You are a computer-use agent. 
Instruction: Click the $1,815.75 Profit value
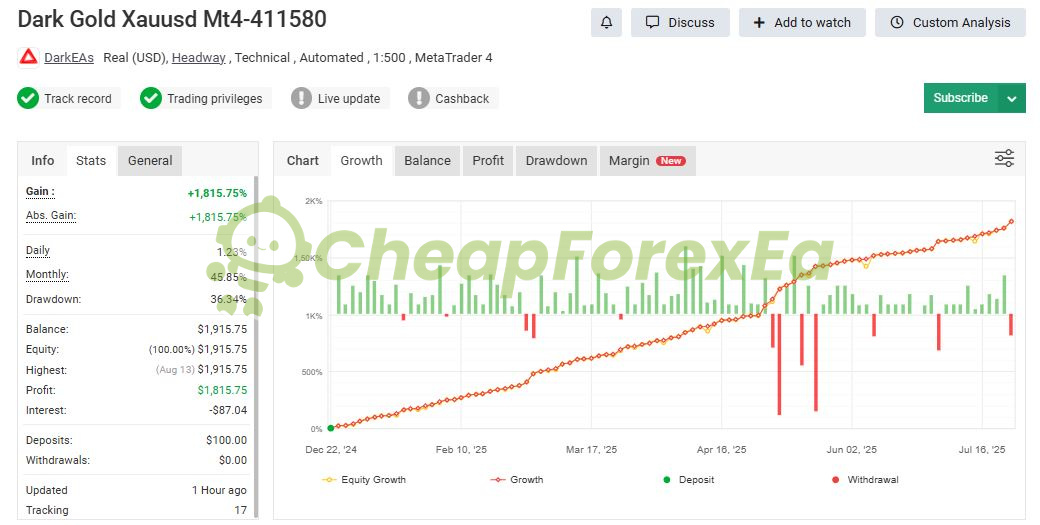(222, 390)
